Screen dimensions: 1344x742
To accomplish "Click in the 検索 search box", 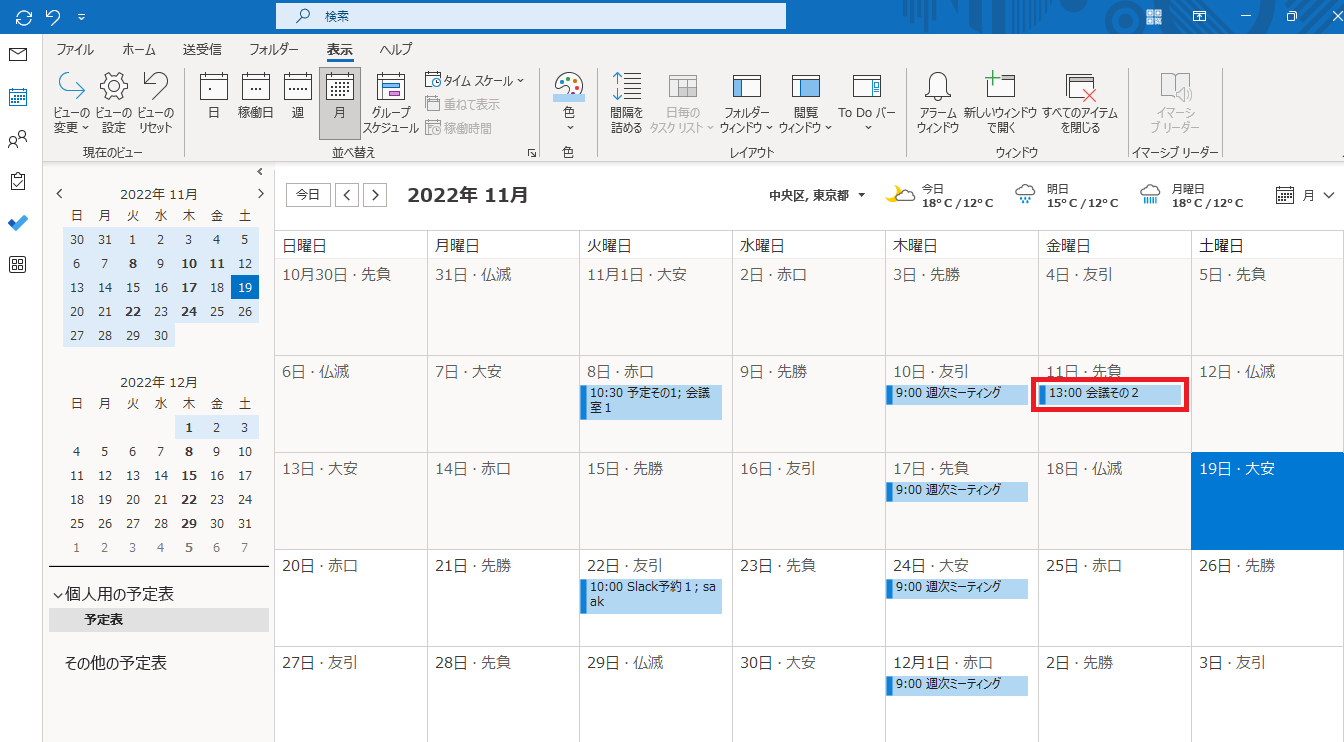I will point(530,16).
